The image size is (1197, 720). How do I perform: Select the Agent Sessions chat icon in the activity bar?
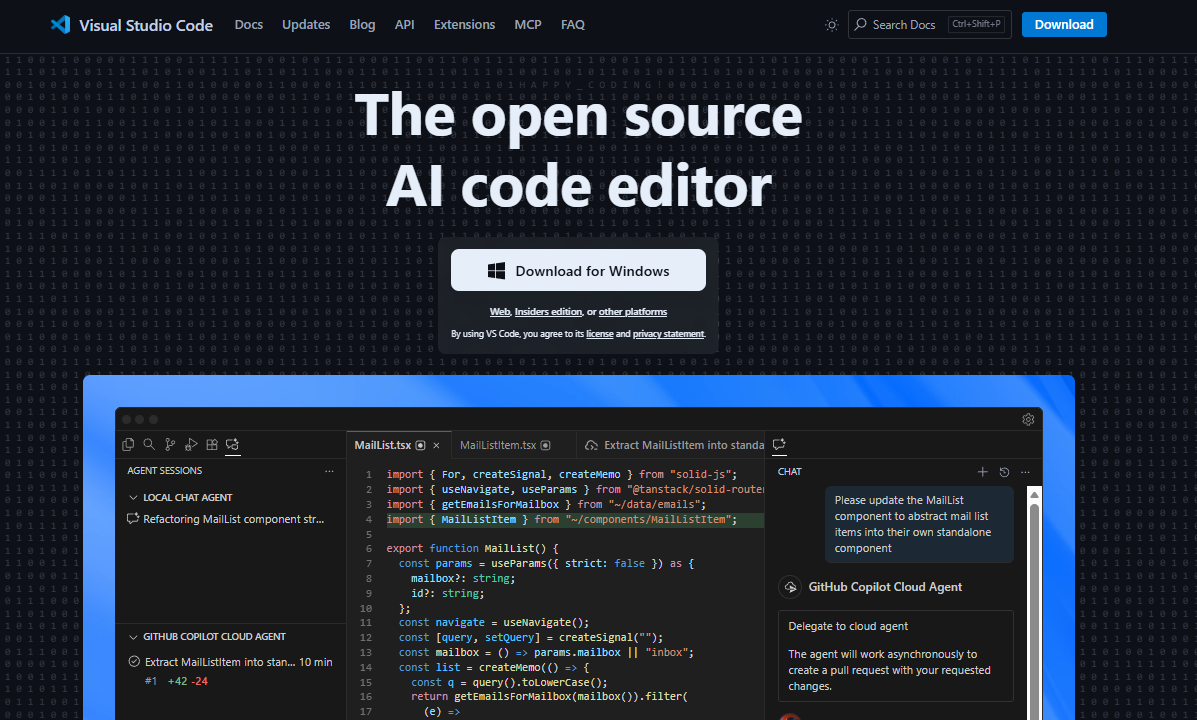[233, 444]
